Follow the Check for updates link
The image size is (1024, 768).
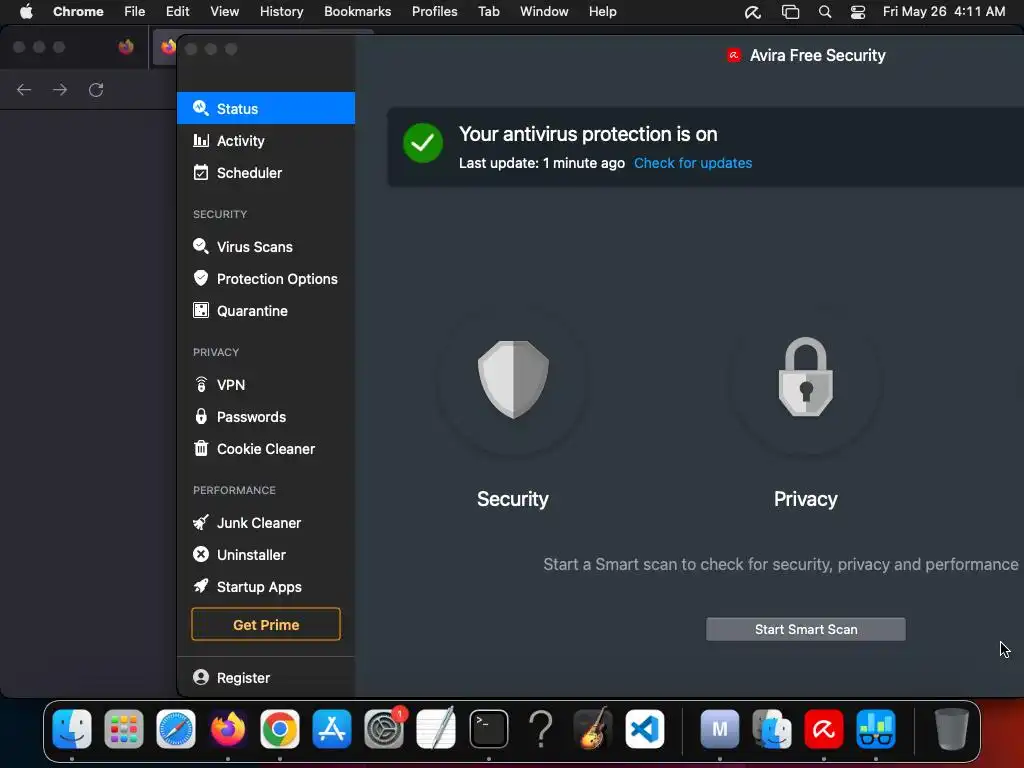693,163
